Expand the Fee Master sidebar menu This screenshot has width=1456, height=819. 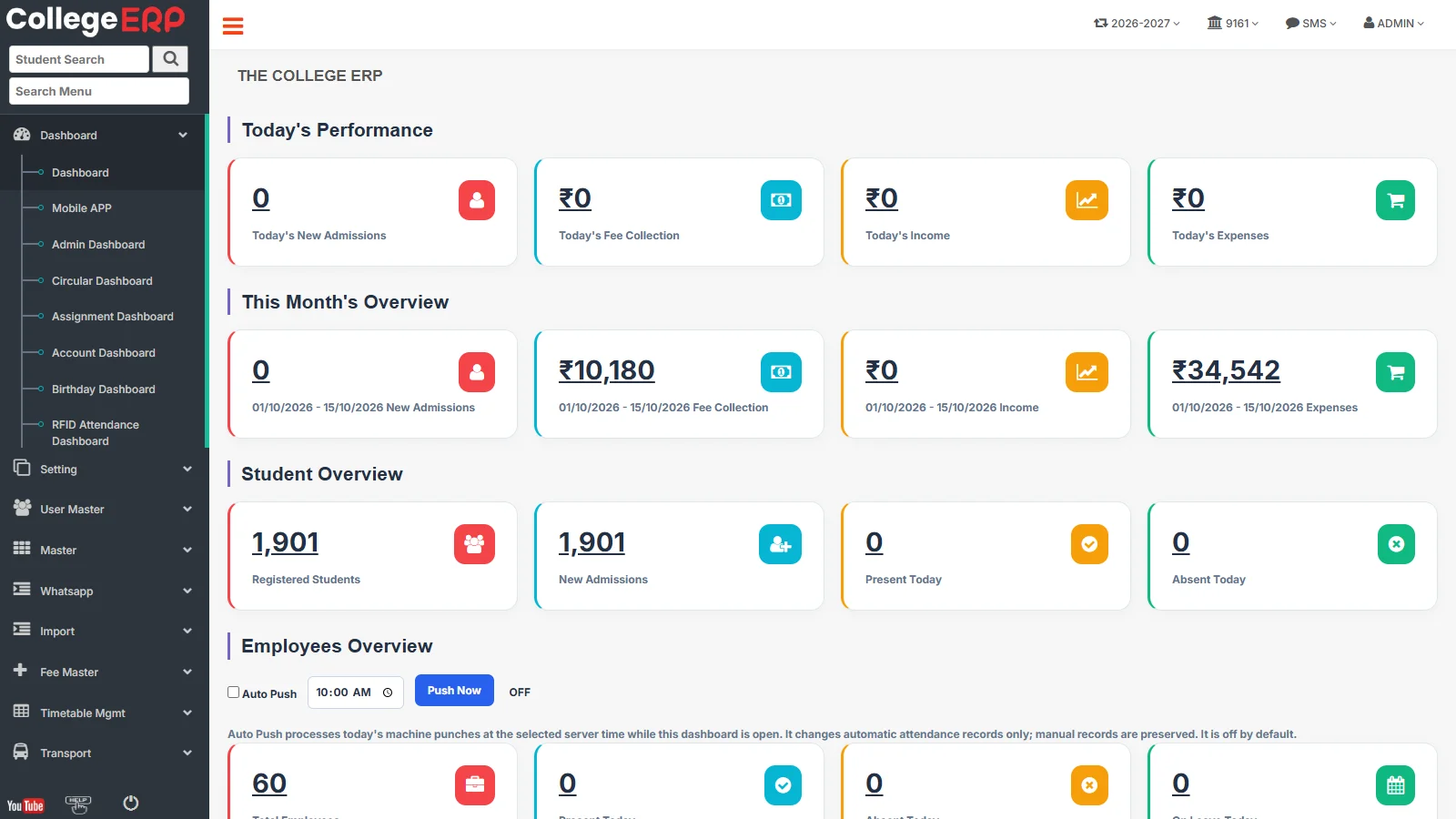tap(103, 672)
